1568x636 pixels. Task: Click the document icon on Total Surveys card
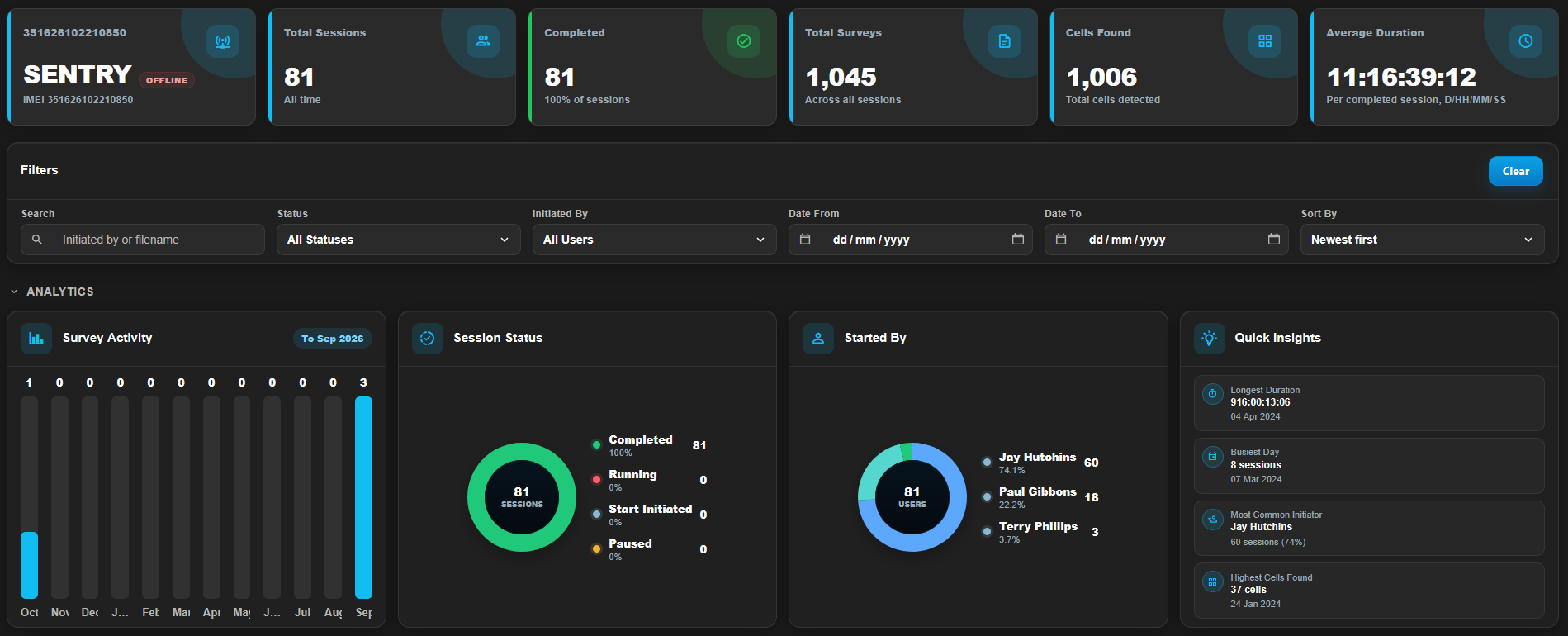(1005, 41)
